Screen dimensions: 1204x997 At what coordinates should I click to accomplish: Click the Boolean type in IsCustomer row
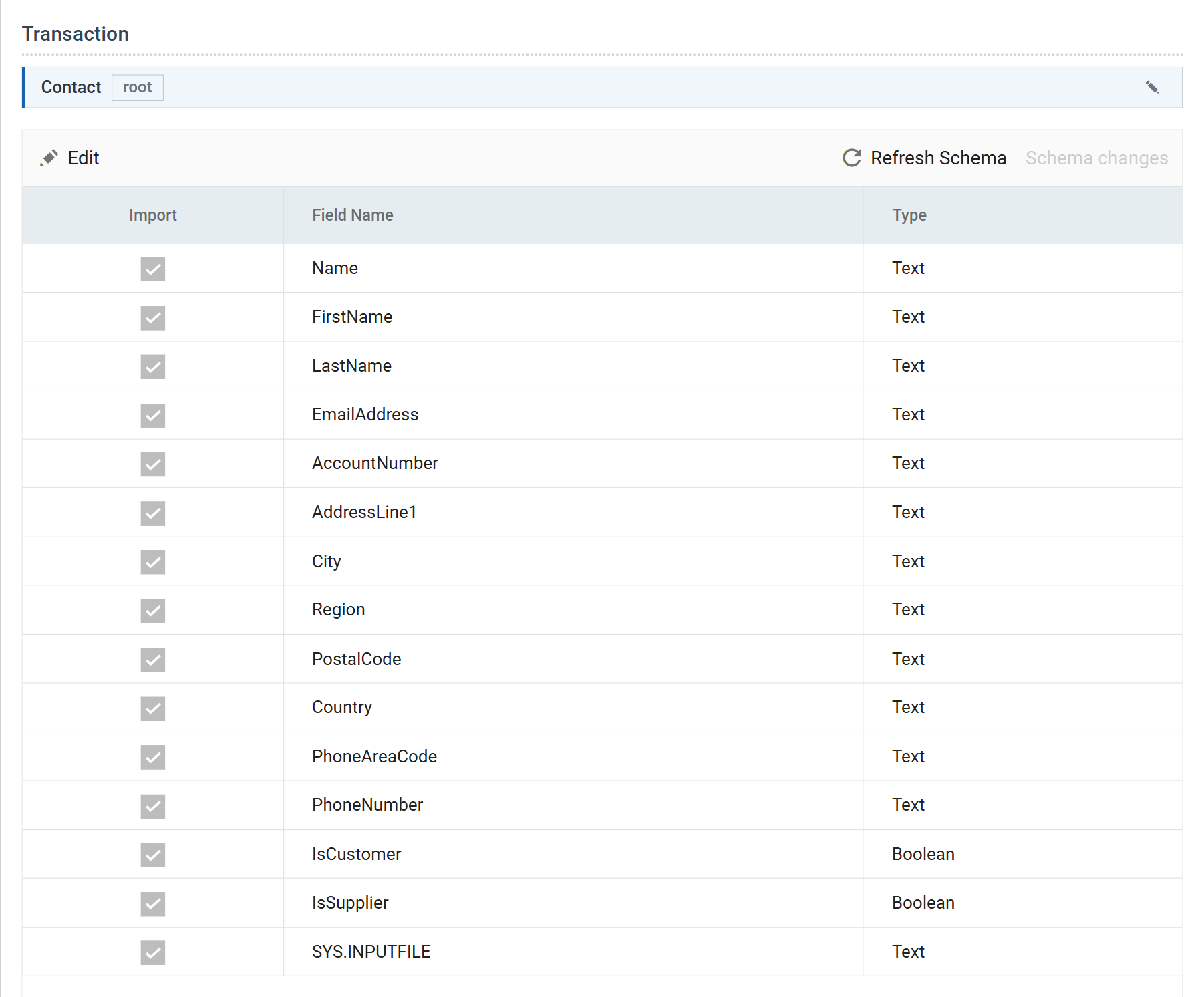tap(923, 854)
